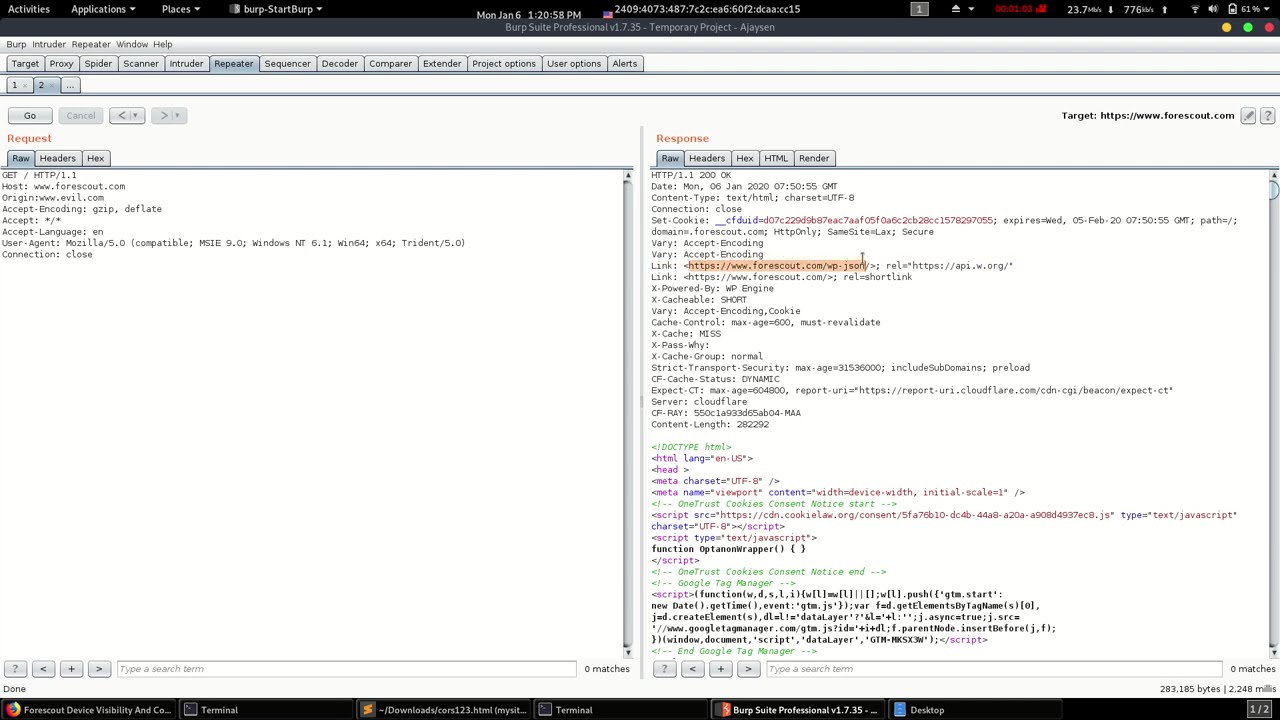1280x720 pixels.
Task: Go to previous match in response search
Action: click(x=692, y=669)
